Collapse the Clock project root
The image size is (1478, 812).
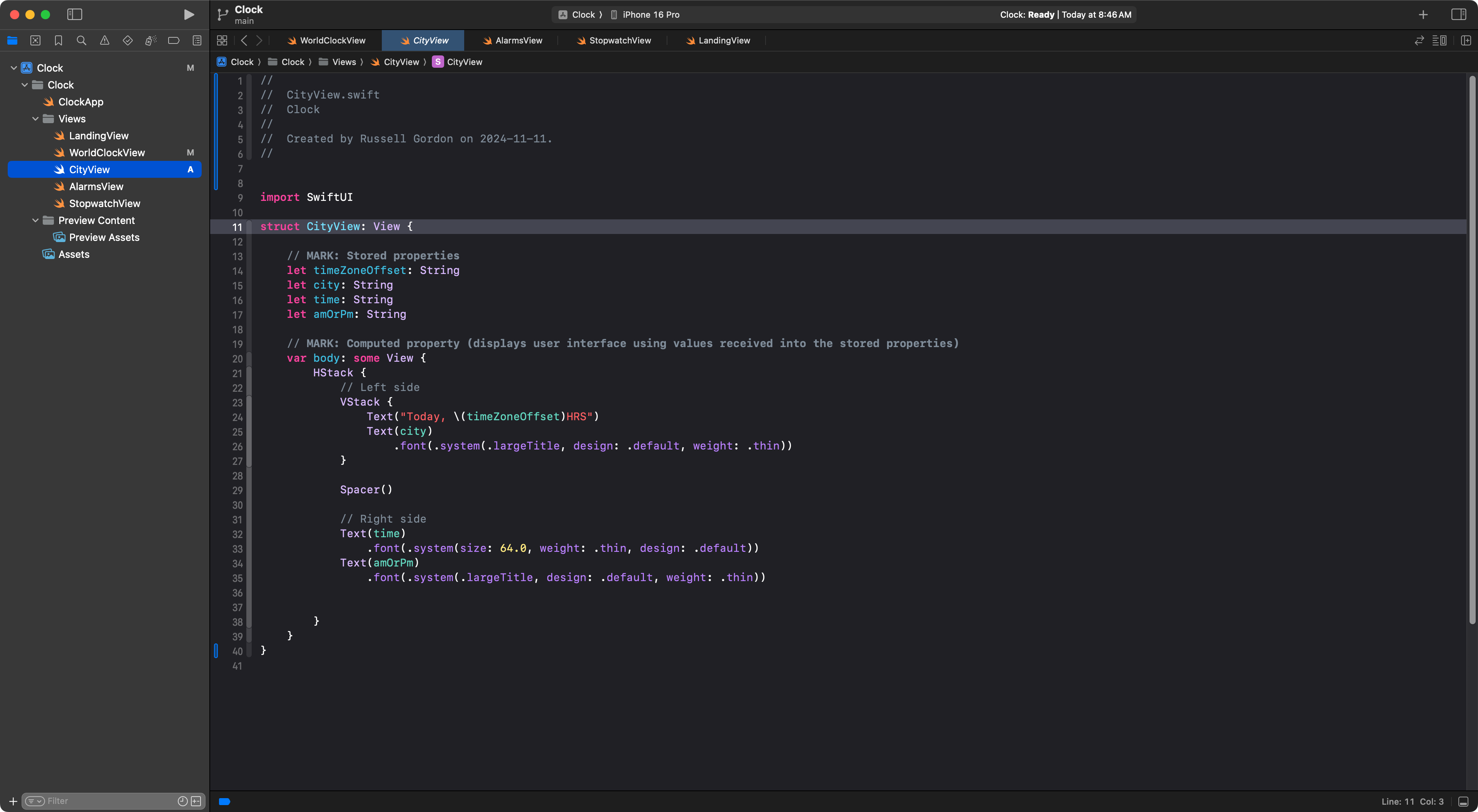[14, 68]
